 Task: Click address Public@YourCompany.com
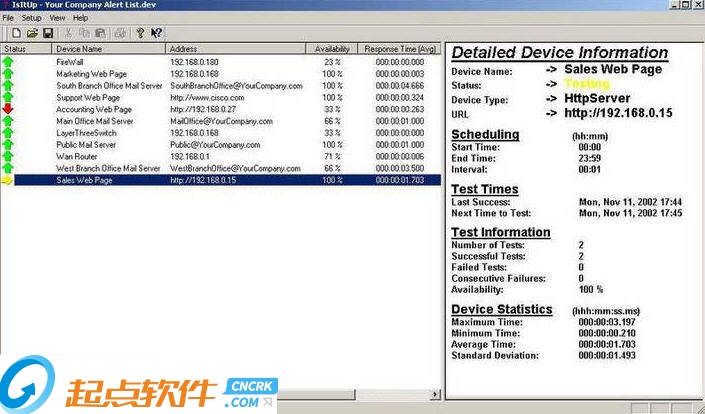coord(215,145)
